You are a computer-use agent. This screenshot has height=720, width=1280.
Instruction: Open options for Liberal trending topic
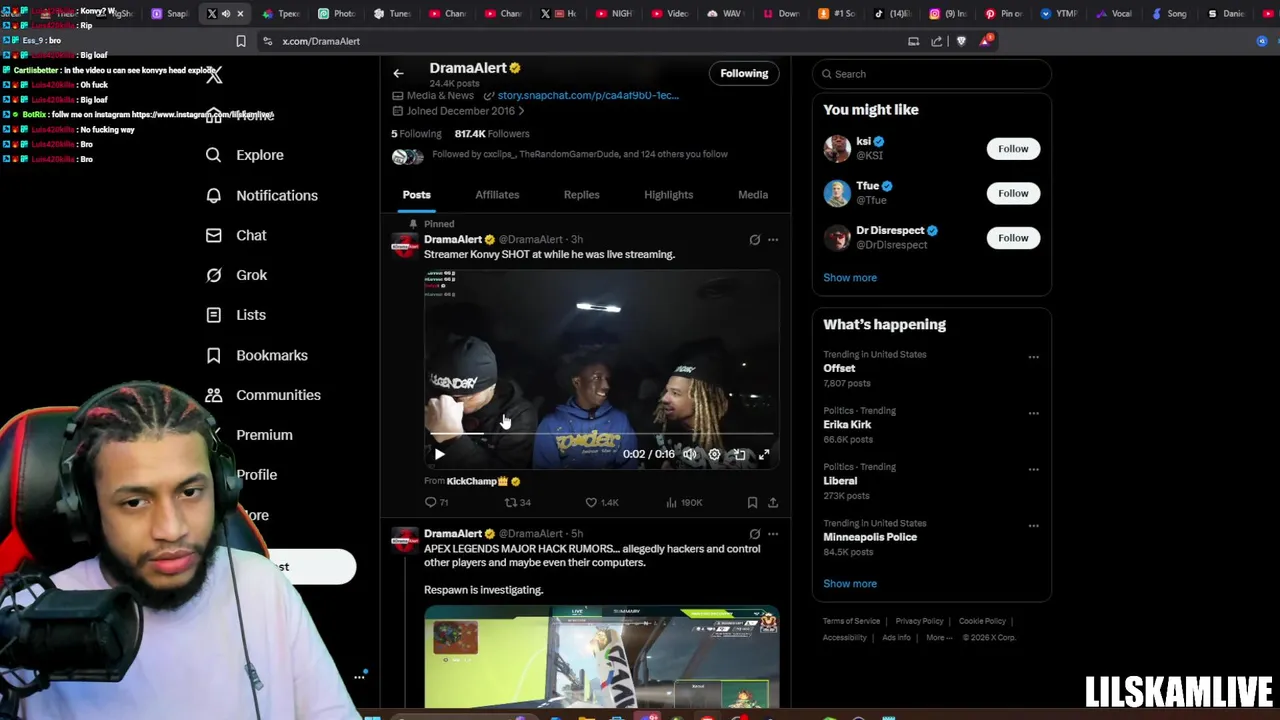1034,469
